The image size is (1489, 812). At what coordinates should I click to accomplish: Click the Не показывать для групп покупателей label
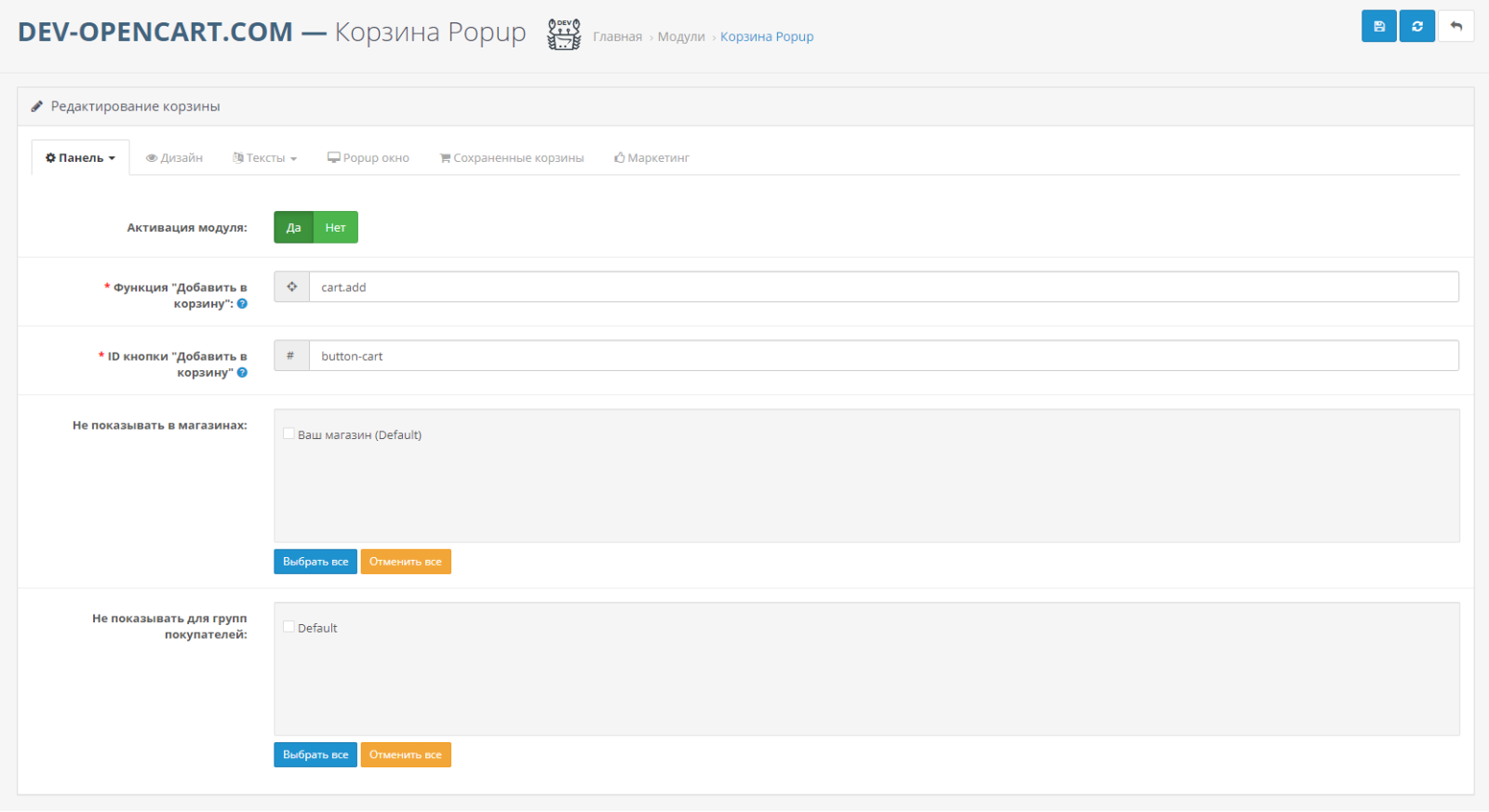click(x=169, y=626)
